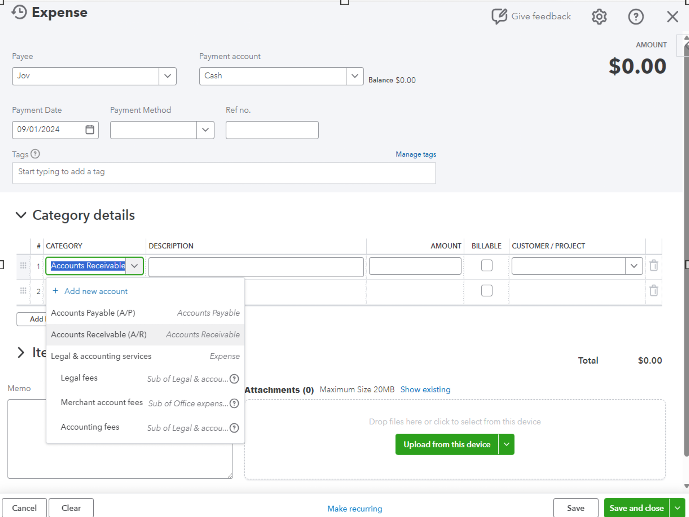Expand the Item details section
This screenshot has width=689, height=517.
click(x=21, y=352)
